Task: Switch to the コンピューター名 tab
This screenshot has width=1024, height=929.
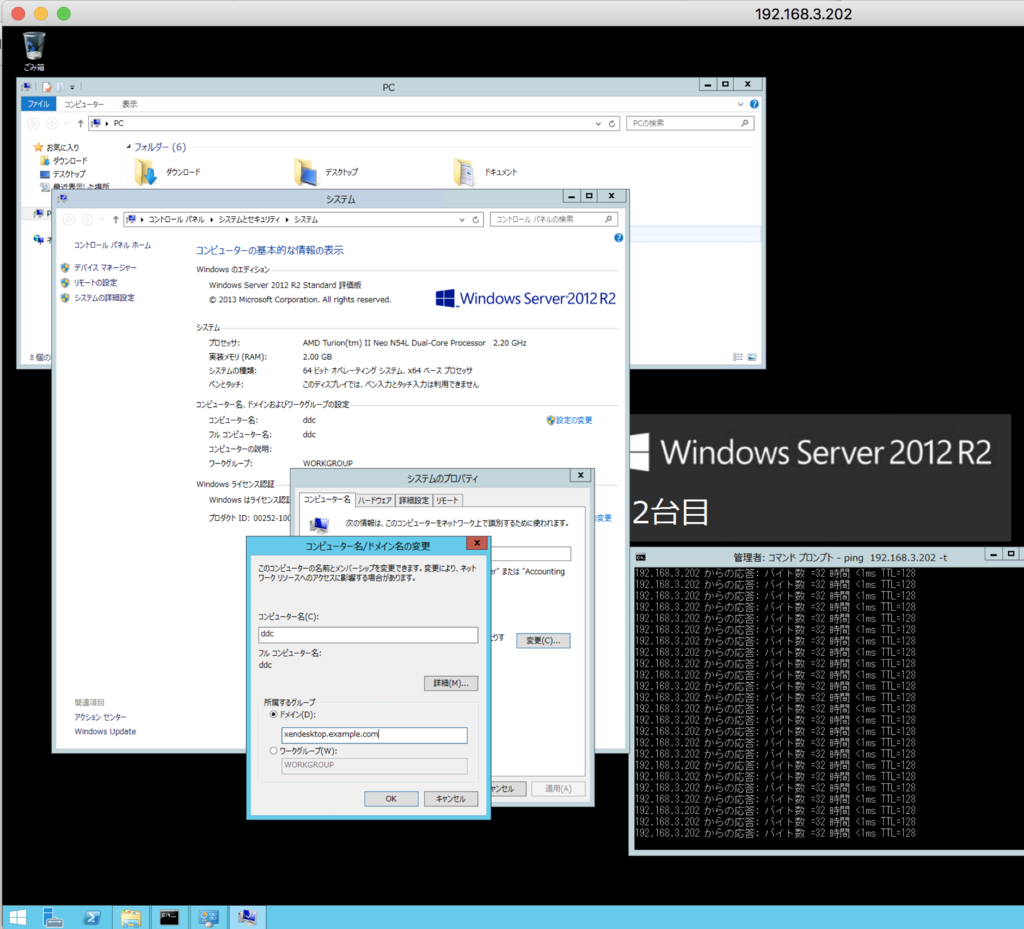Action: pyautogui.click(x=327, y=499)
